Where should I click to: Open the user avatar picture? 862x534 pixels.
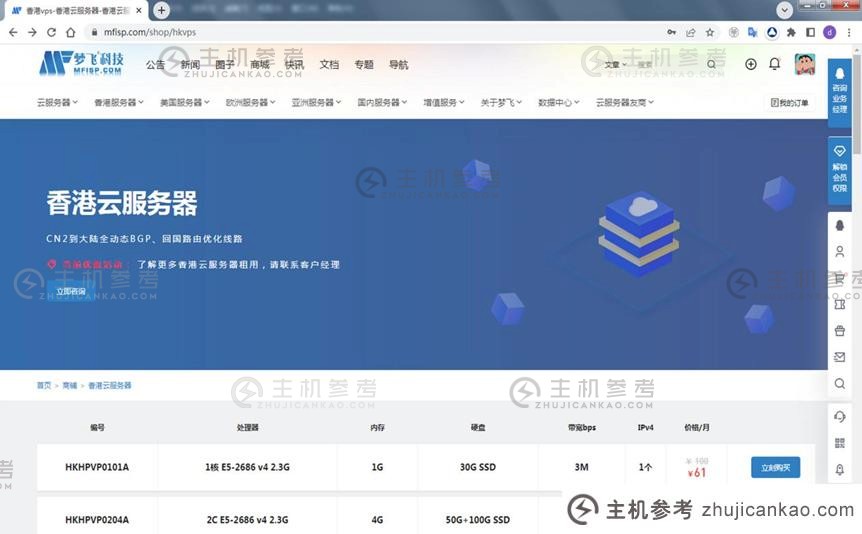click(805, 64)
